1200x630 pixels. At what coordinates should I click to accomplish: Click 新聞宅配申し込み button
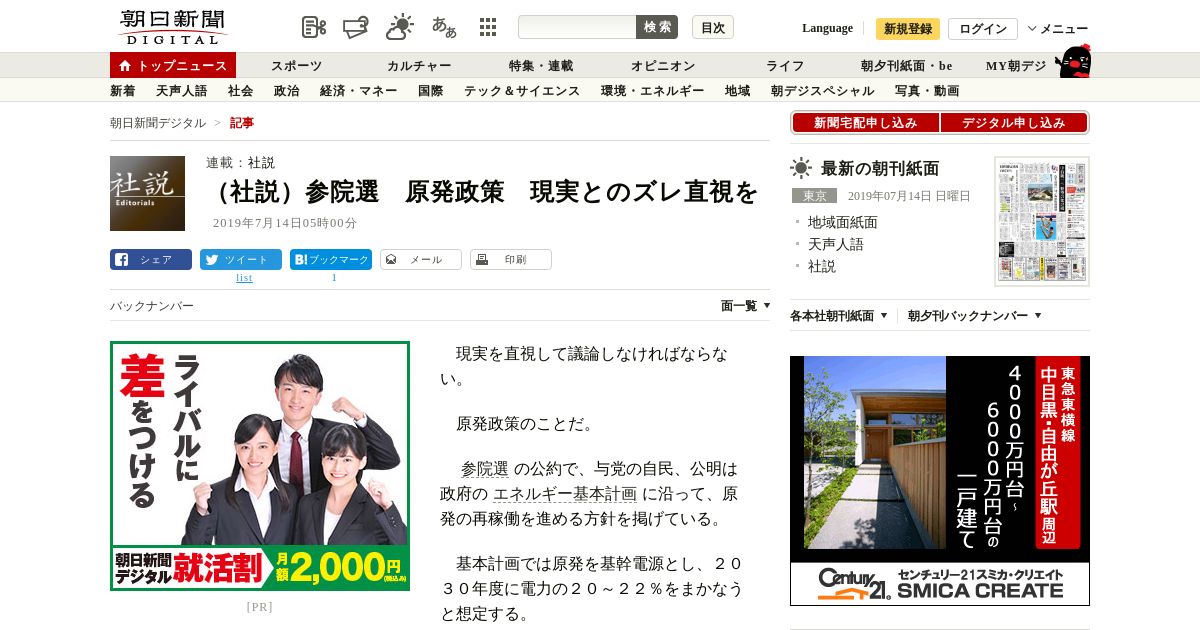(866, 123)
